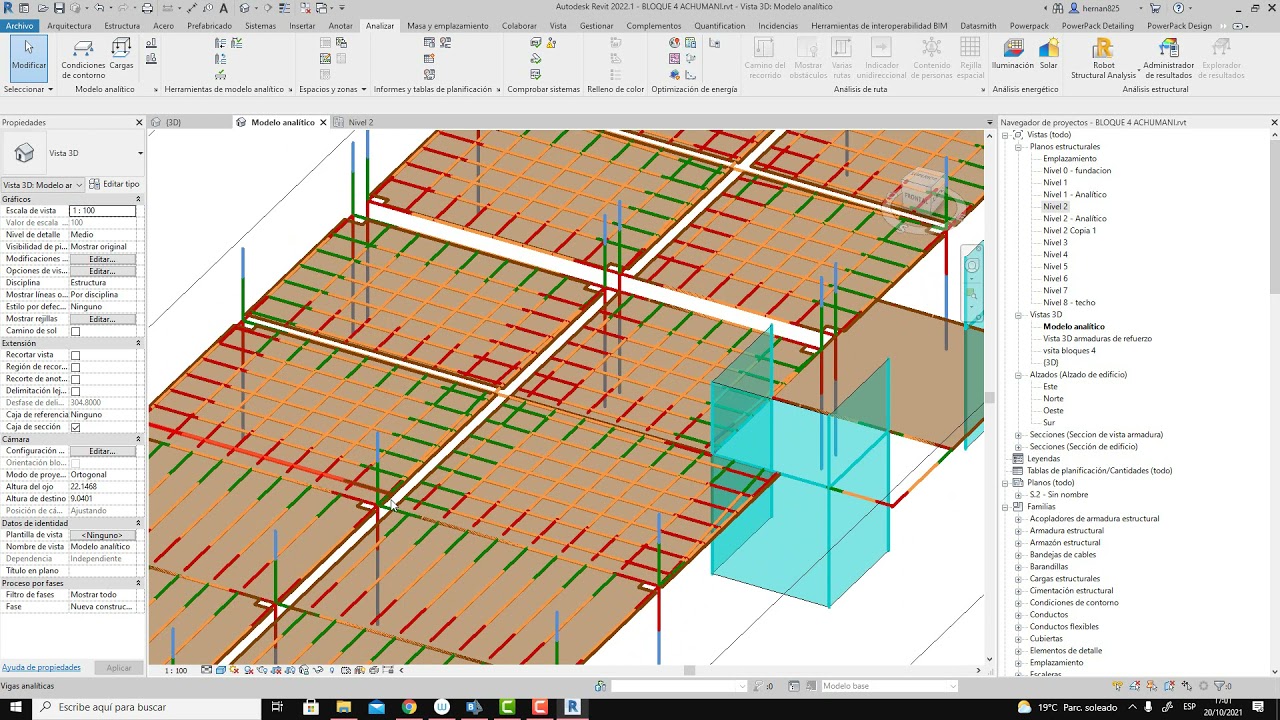Open the Help question mark icon
The height and width of the screenshot is (720, 1280).
pos(1176,8)
